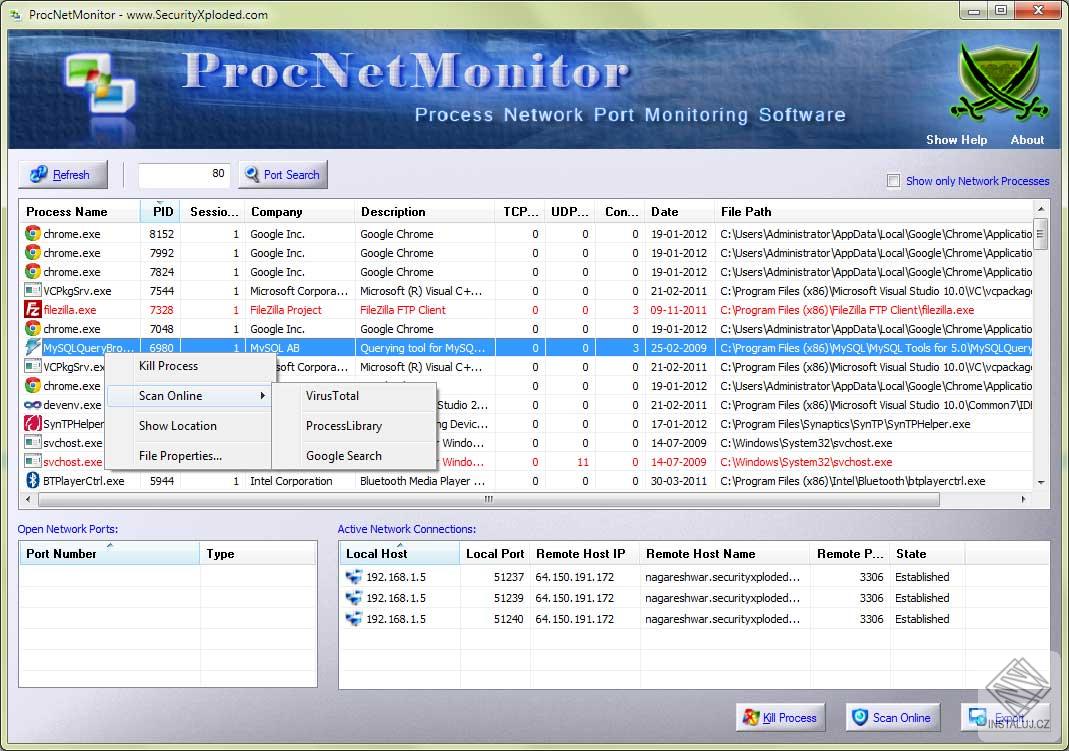Click the magnifier icon on Port Search
Viewport: 1069px width, 751px height.
[252, 174]
